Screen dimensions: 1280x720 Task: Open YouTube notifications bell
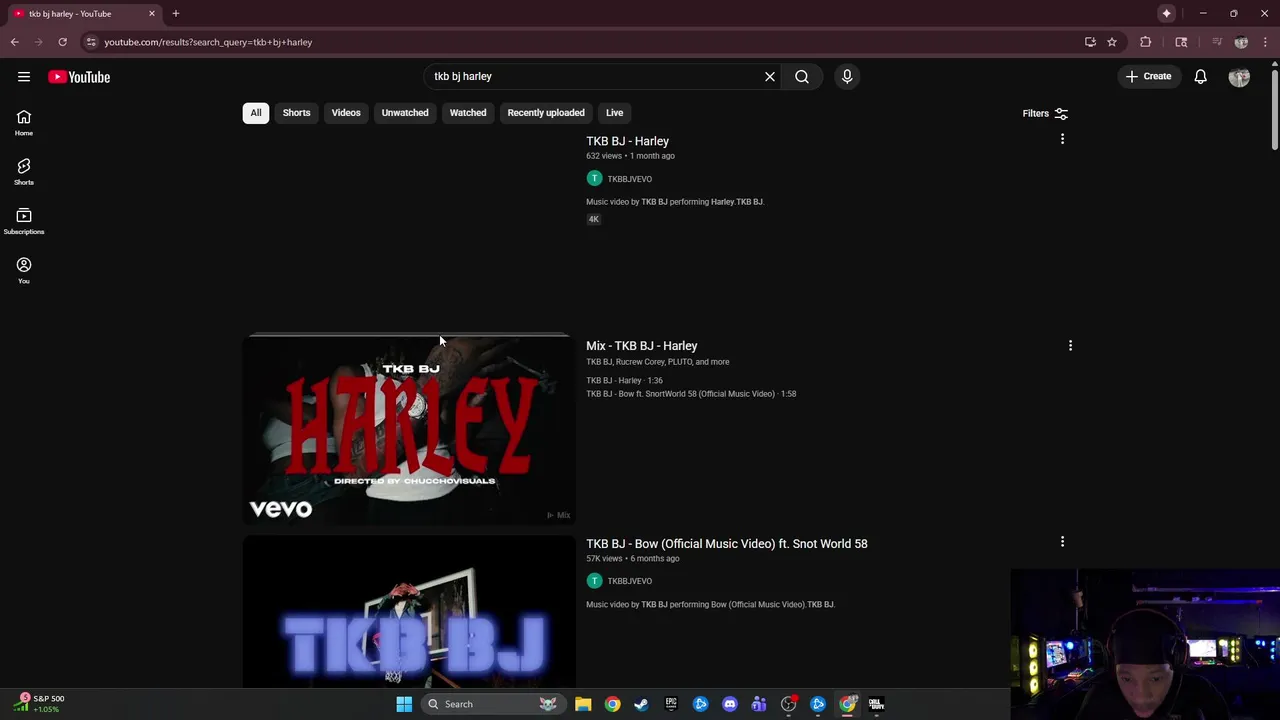point(1201,76)
